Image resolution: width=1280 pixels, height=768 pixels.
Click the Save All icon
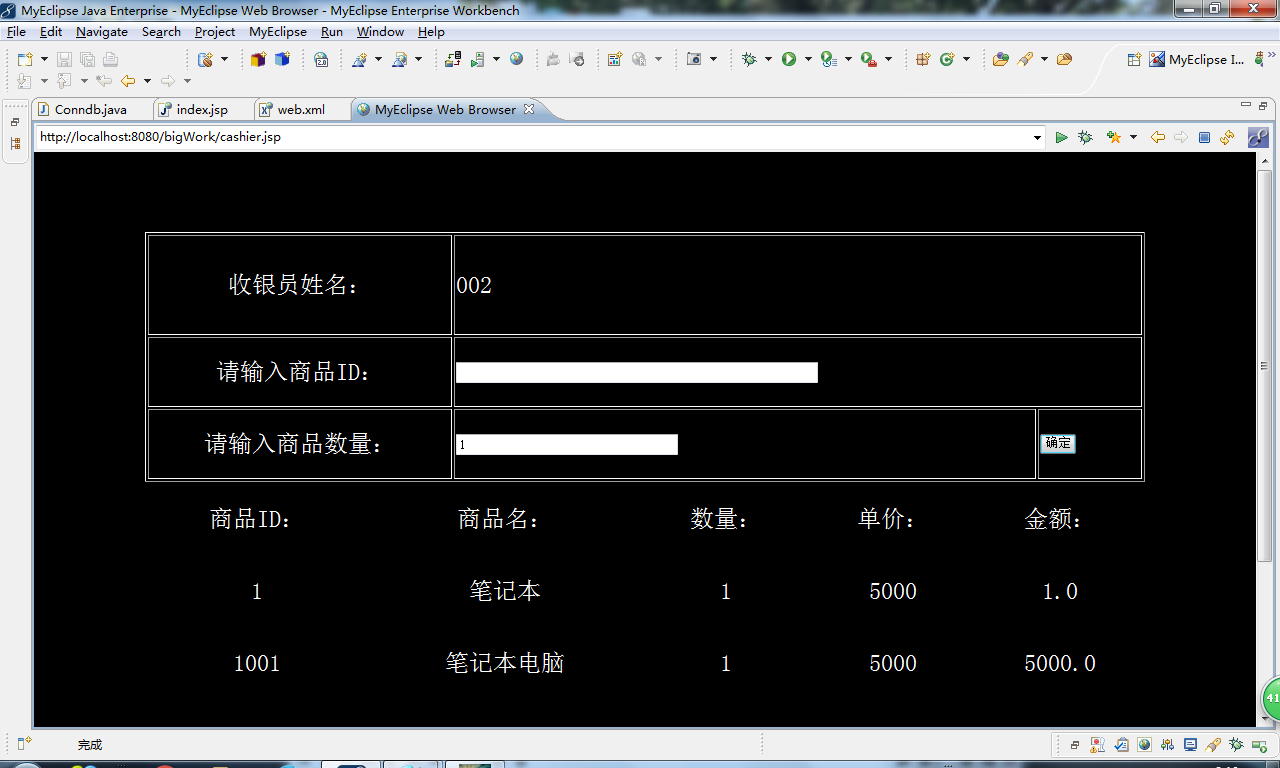point(87,60)
